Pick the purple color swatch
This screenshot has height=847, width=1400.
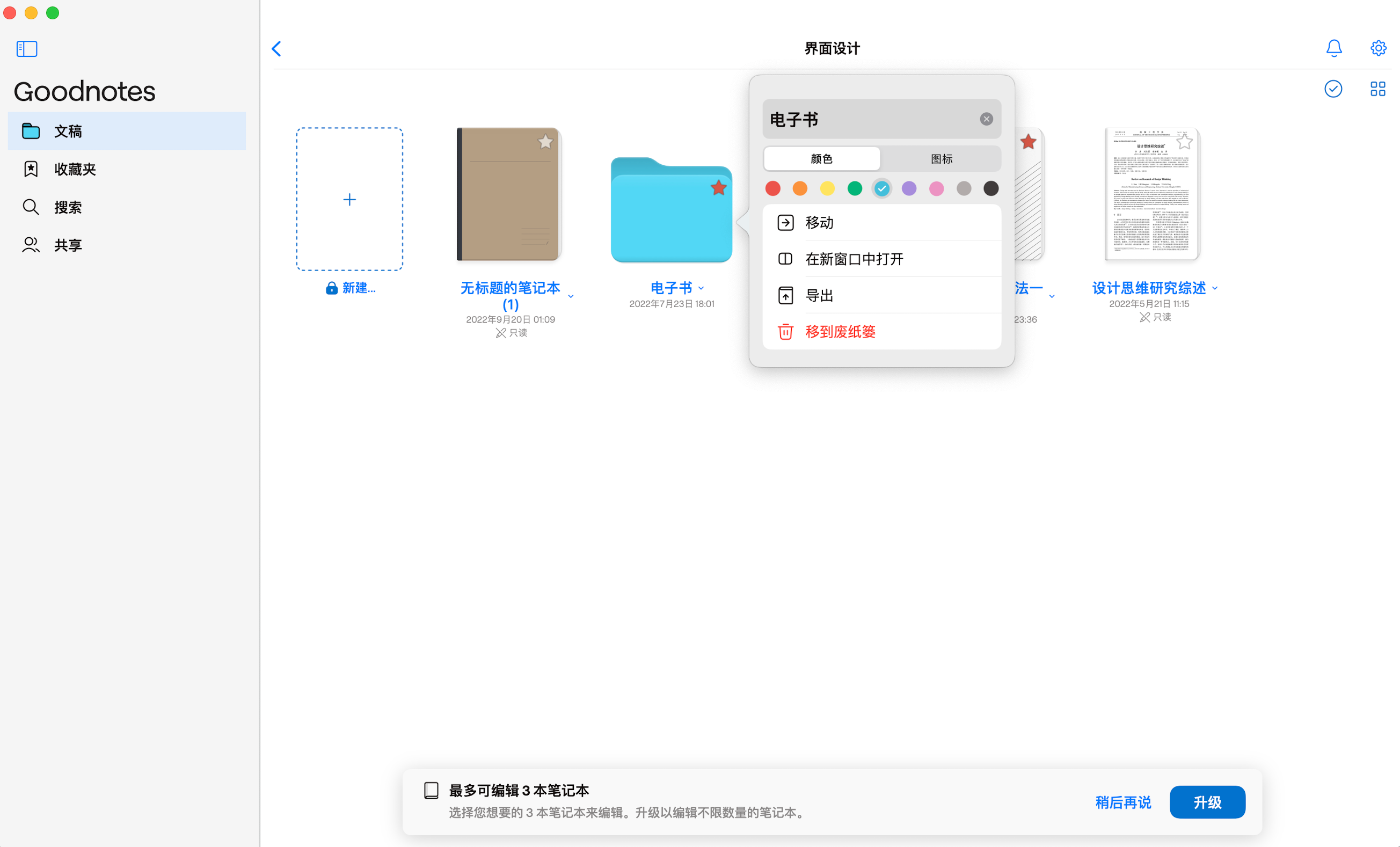[x=909, y=188]
